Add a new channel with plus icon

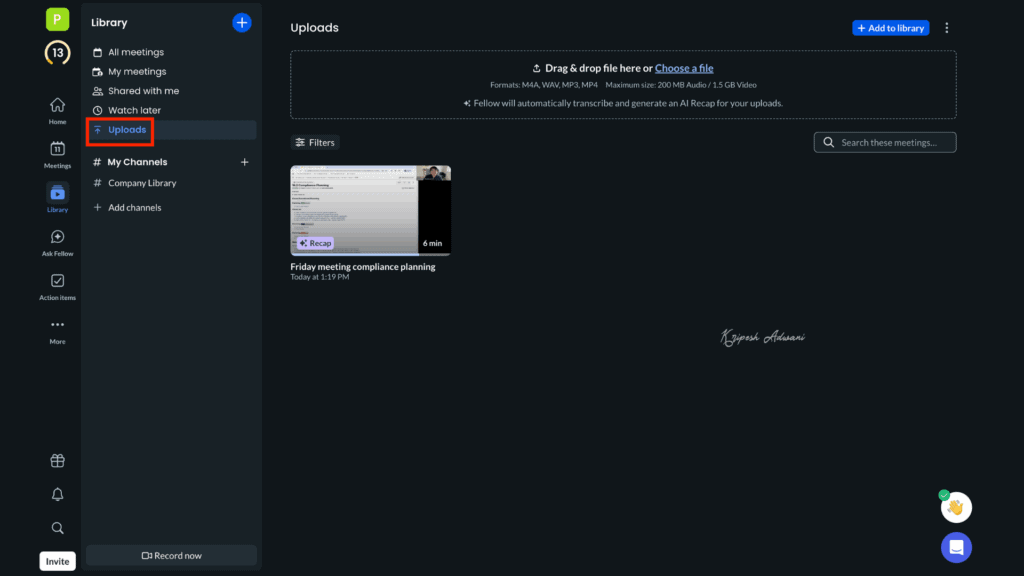pos(244,162)
